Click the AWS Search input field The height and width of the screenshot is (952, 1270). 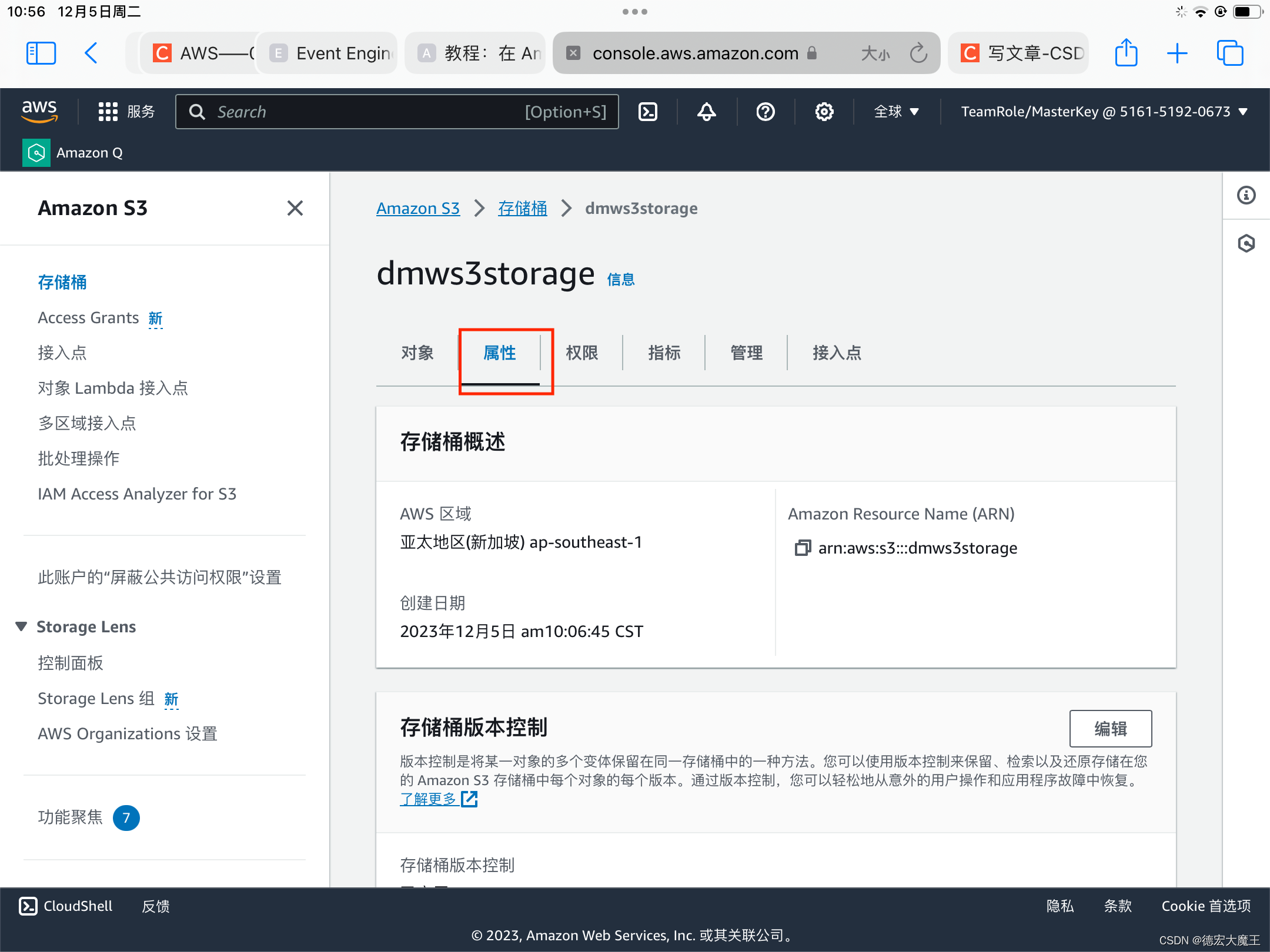(x=397, y=112)
